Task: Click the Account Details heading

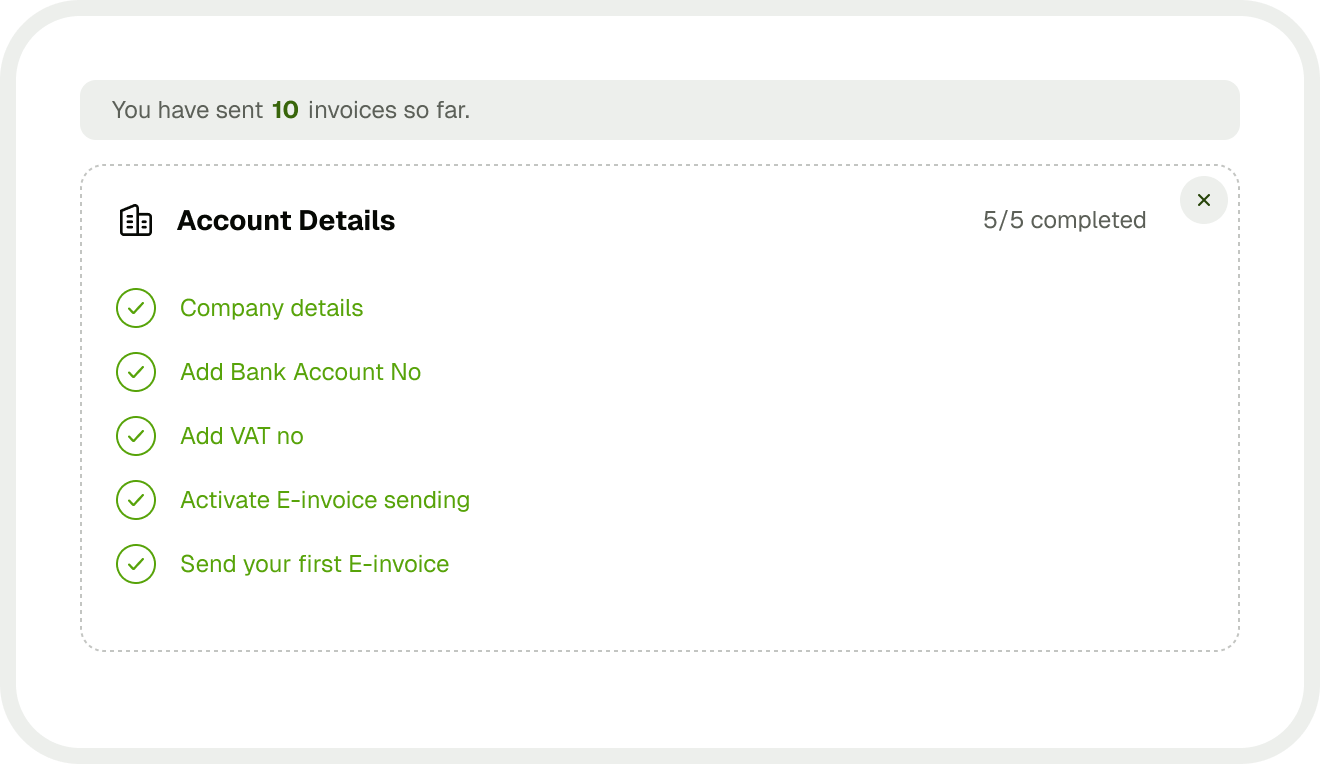Action: [286, 220]
